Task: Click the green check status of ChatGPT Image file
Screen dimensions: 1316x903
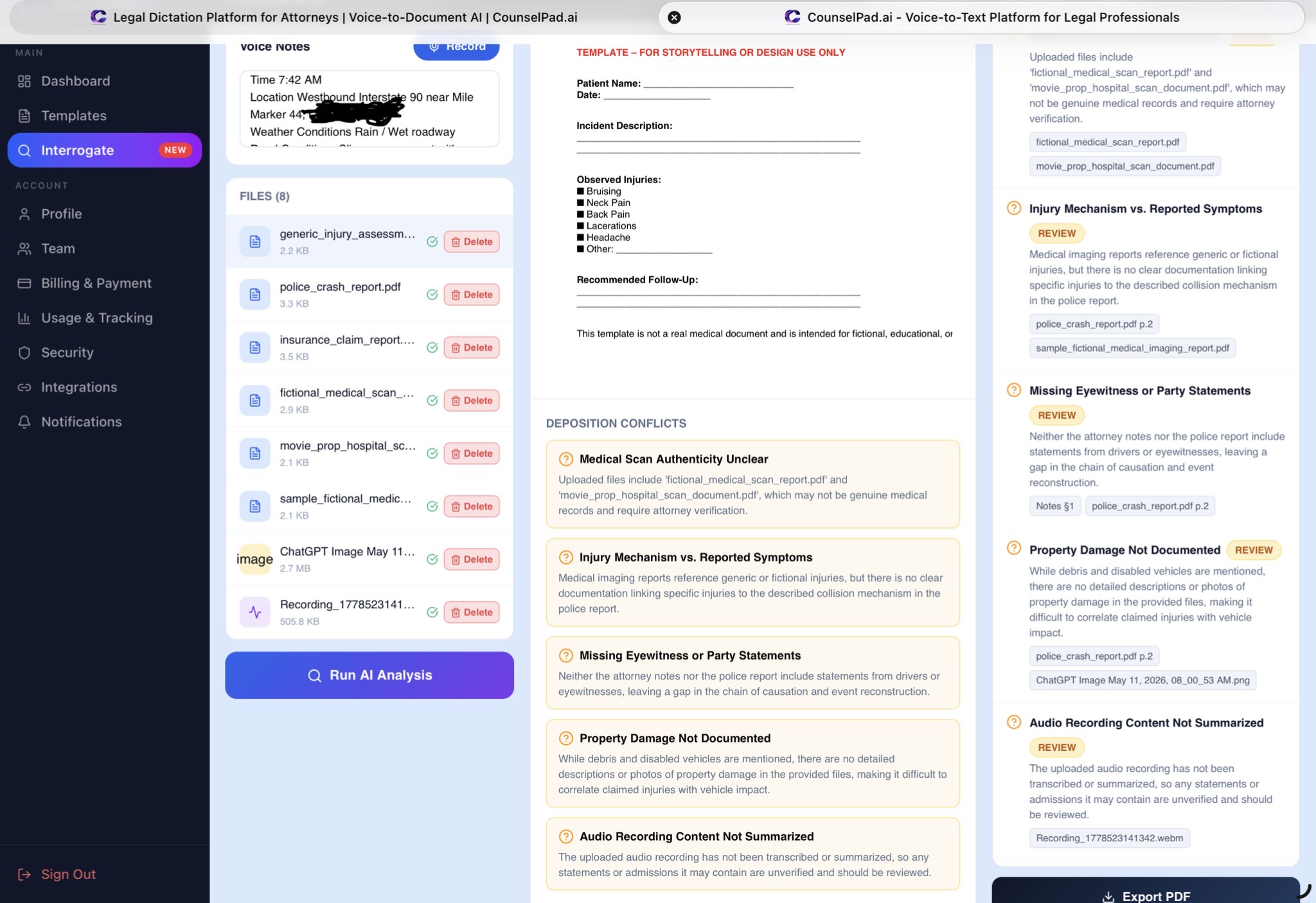Action: pyautogui.click(x=432, y=559)
